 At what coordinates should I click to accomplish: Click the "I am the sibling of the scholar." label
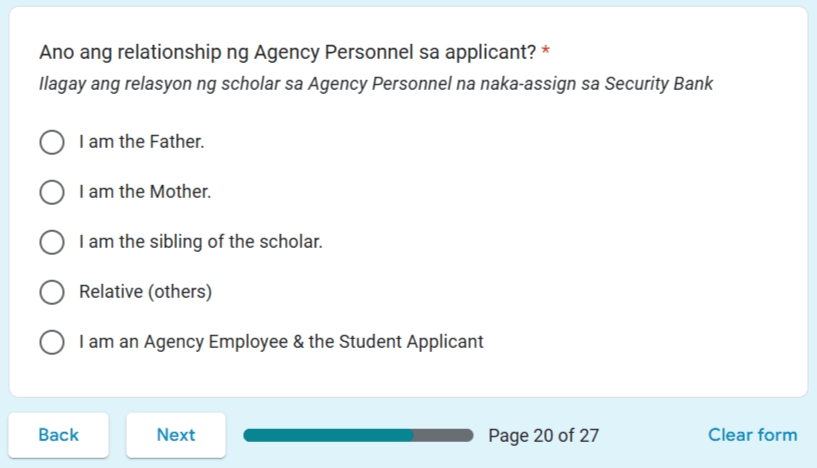pyautogui.click(x=201, y=242)
